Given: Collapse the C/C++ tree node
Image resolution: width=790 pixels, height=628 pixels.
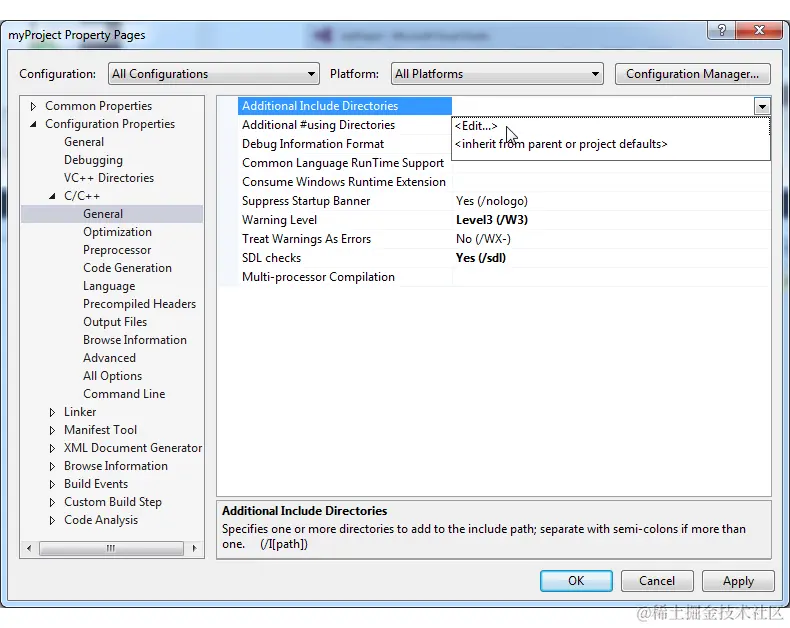Looking at the screenshot, I should [x=52, y=196].
